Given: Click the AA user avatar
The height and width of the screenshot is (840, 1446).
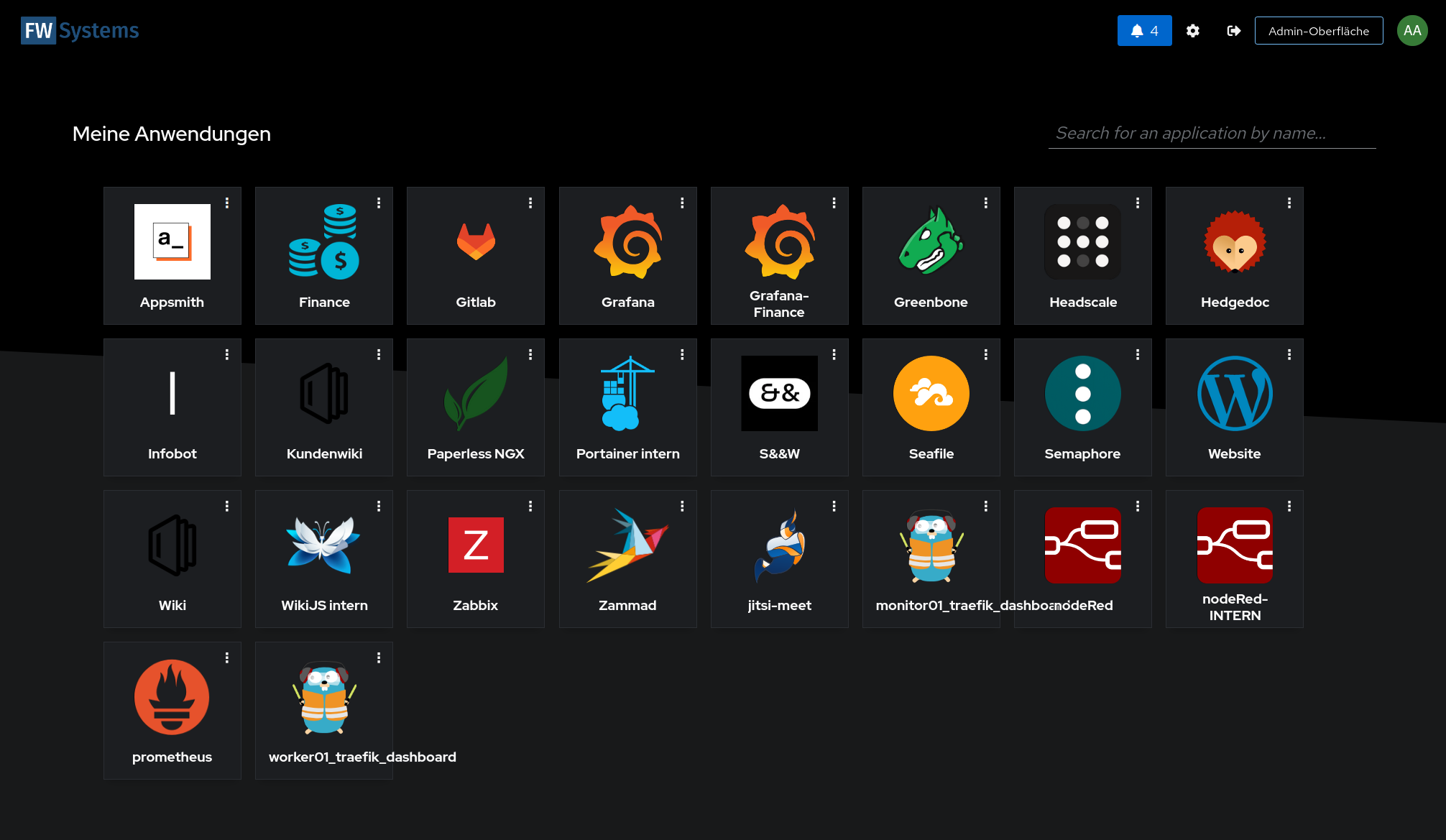Looking at the screenshot, I should click(1412, 31).
